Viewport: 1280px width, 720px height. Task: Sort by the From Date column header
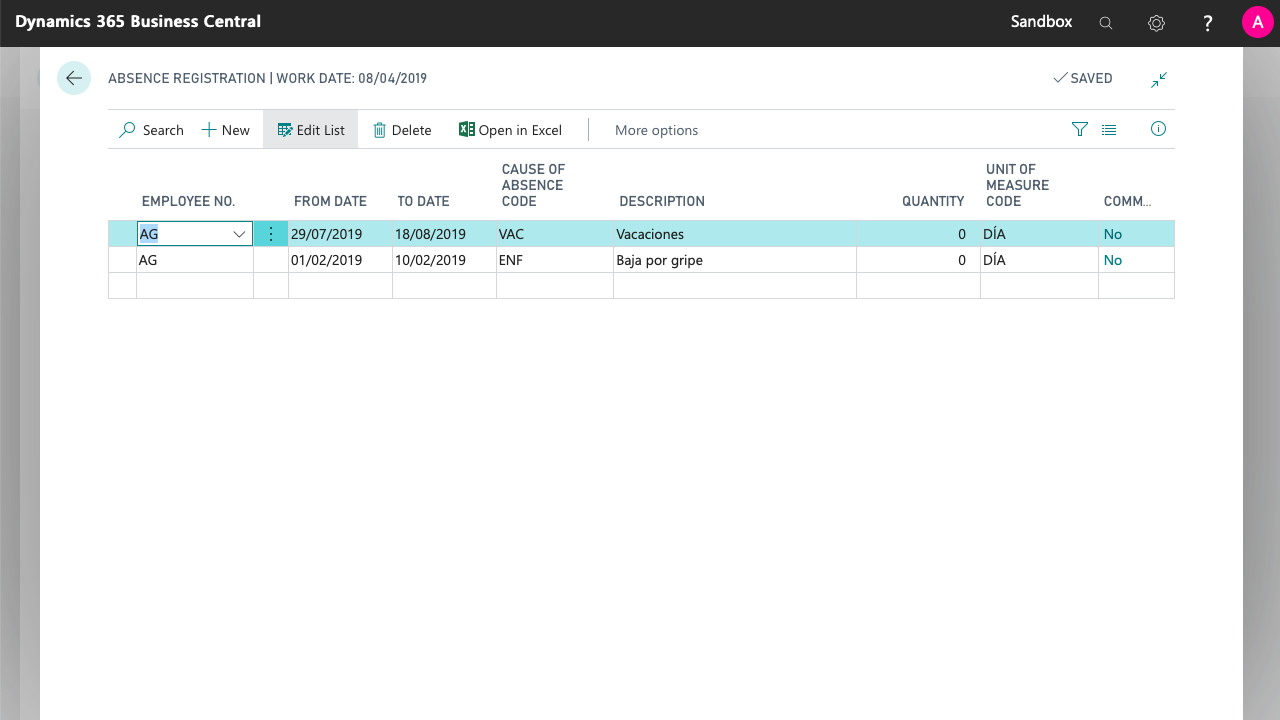330,201
